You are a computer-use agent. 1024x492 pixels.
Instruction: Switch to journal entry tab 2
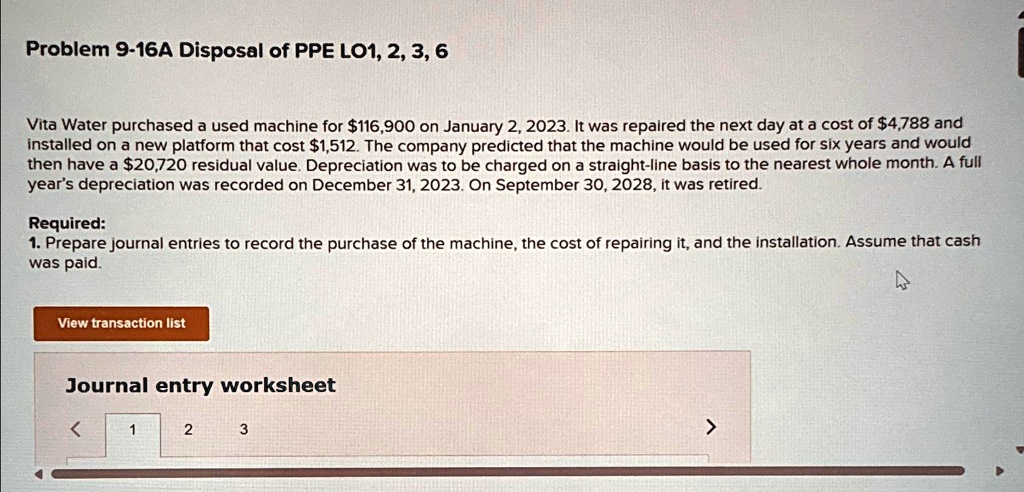188,430
